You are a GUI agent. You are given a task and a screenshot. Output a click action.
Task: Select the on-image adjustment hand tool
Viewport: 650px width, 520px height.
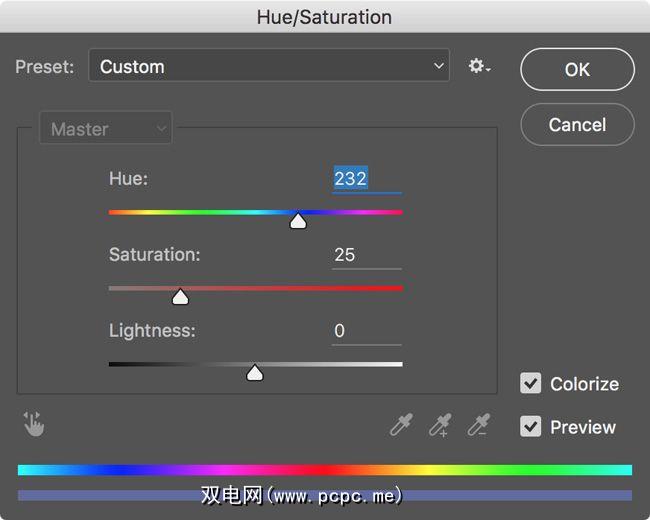click(x=34, y=425)
